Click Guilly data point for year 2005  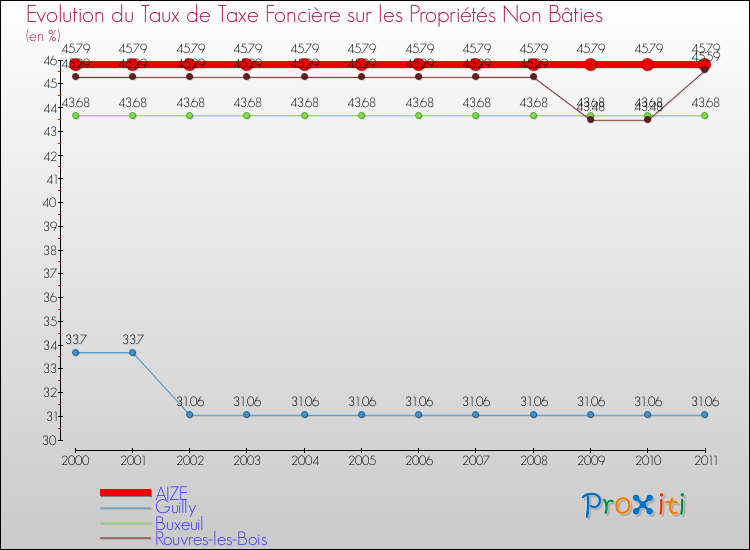[x=362, y=415]
